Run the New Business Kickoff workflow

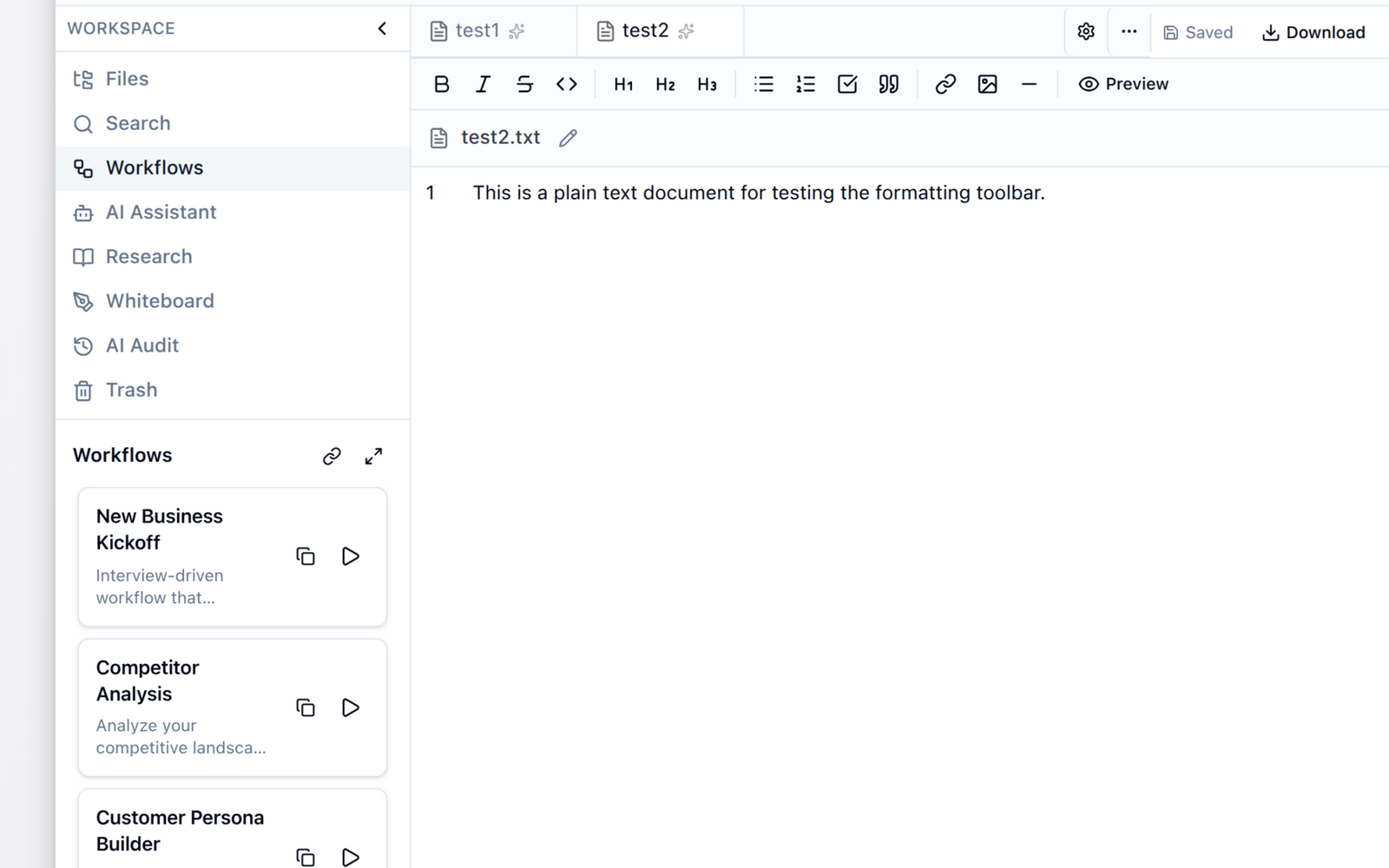pyautogui.click(x=351, y=556)
